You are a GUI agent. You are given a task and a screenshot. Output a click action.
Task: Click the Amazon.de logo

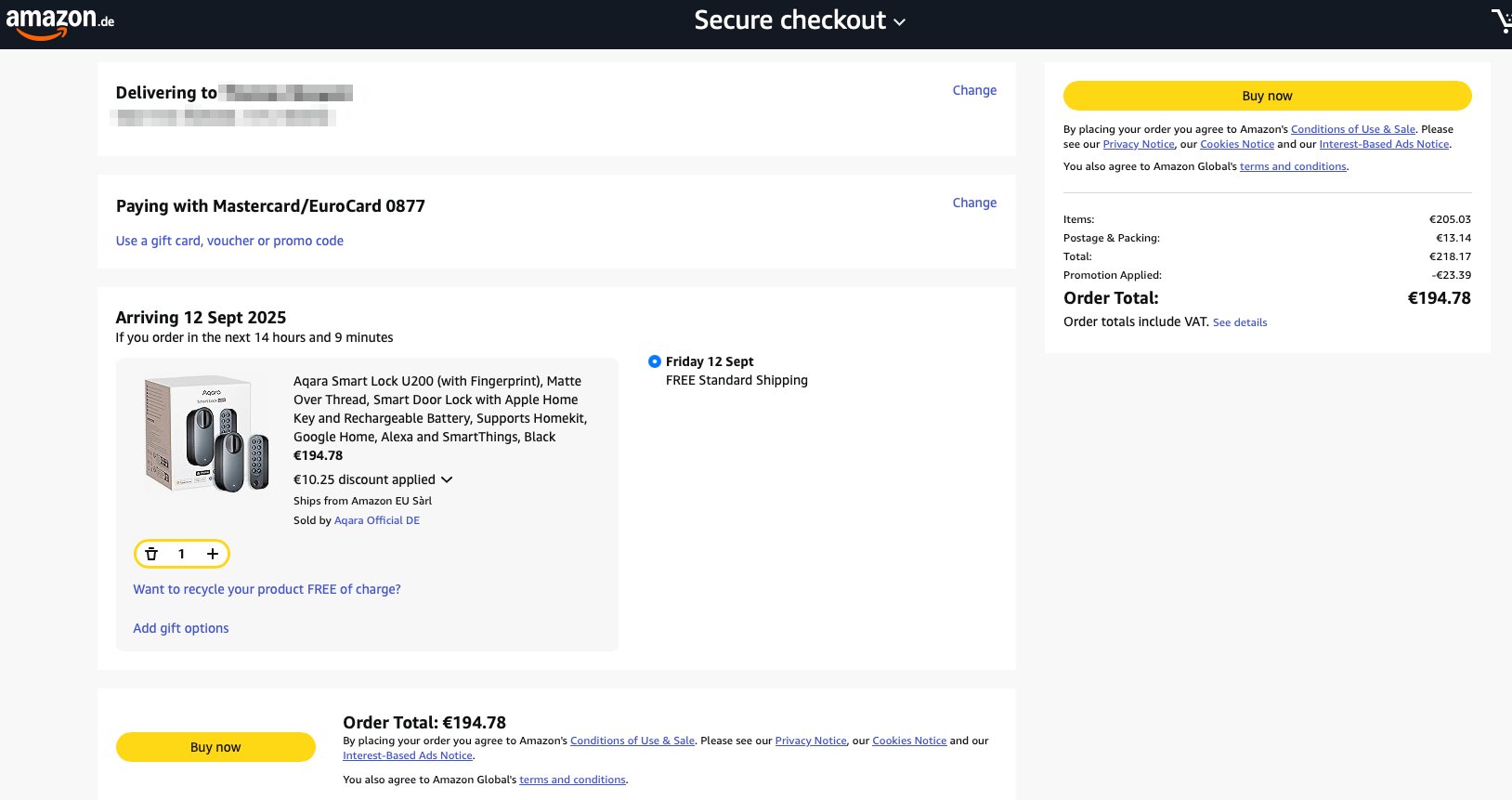tap(59, 23)
